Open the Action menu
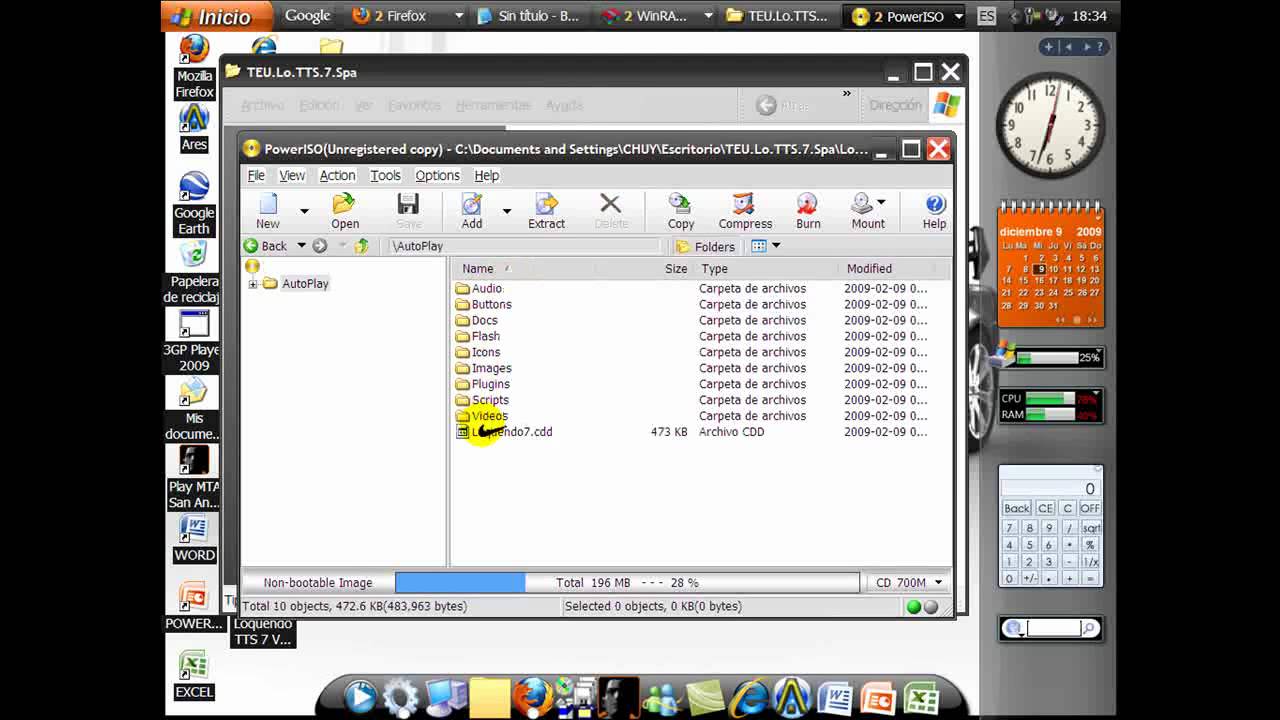Viewport: 1280px width, 720px height. (337, 175)
